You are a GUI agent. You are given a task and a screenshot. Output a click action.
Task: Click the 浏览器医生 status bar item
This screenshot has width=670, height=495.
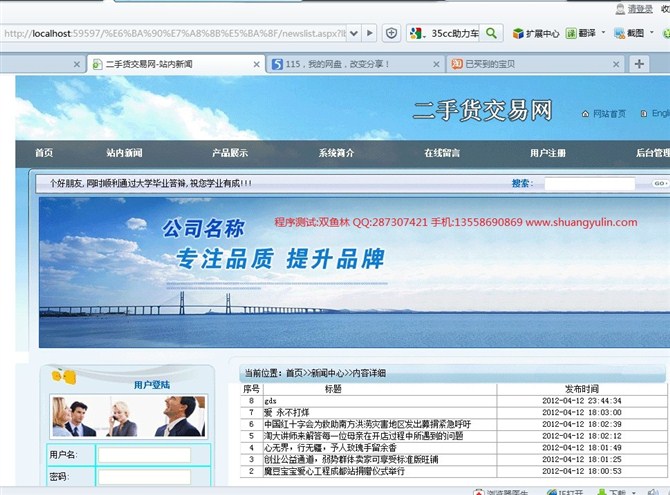pyautogui.click(x=501, y=492)
